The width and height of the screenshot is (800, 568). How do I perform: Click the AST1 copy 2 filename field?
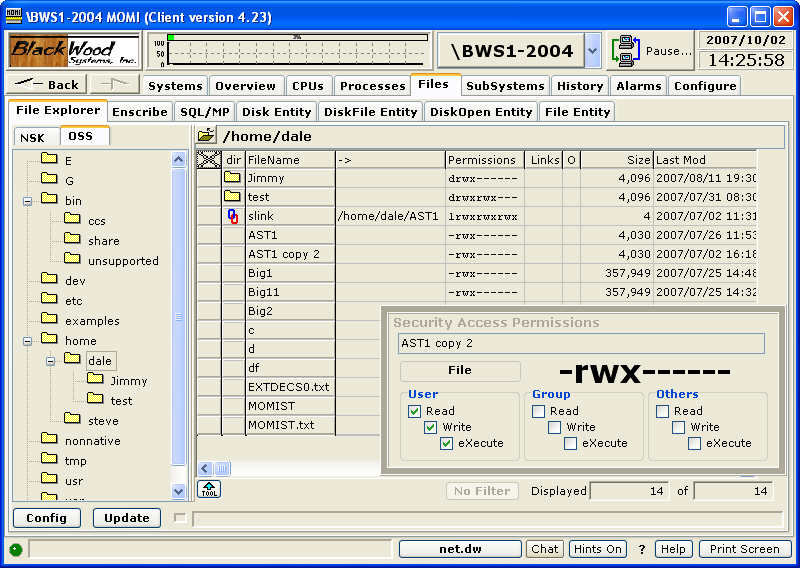[581, 343]
